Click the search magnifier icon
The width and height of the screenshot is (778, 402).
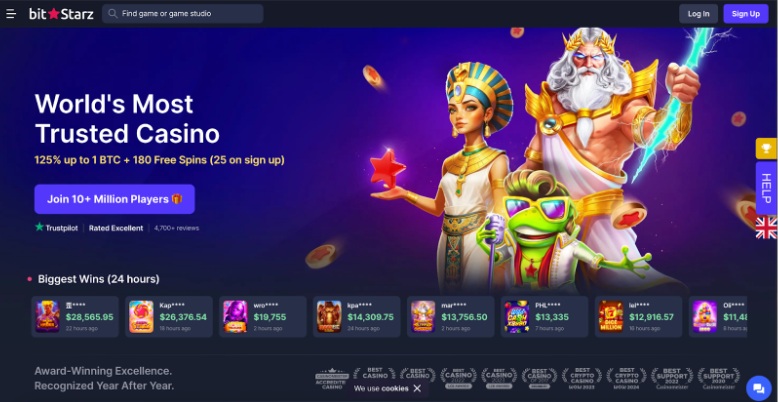point(113,14)
